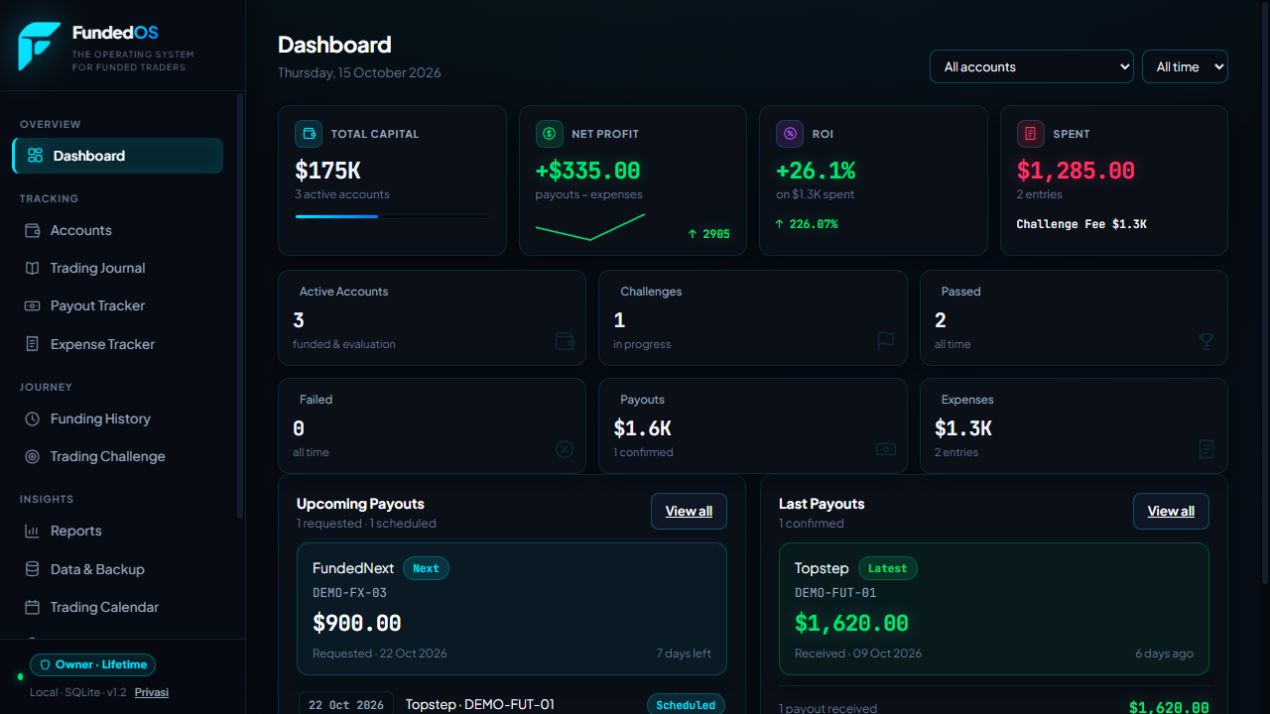The image size is (1270, 714).
Task: Click the FundedOS logo icon
Action: tap(39, 47)
